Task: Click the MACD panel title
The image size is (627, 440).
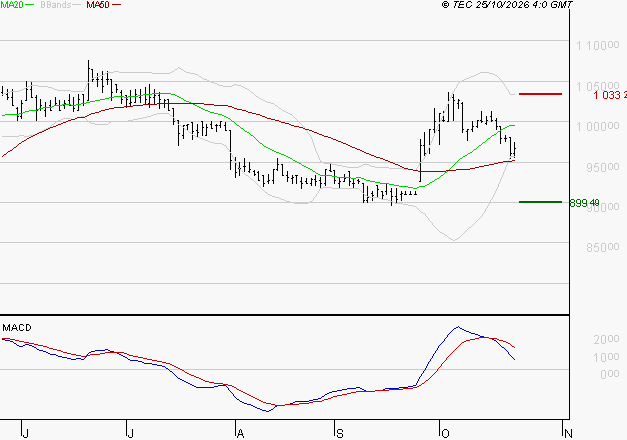Action: pos(17,328)
